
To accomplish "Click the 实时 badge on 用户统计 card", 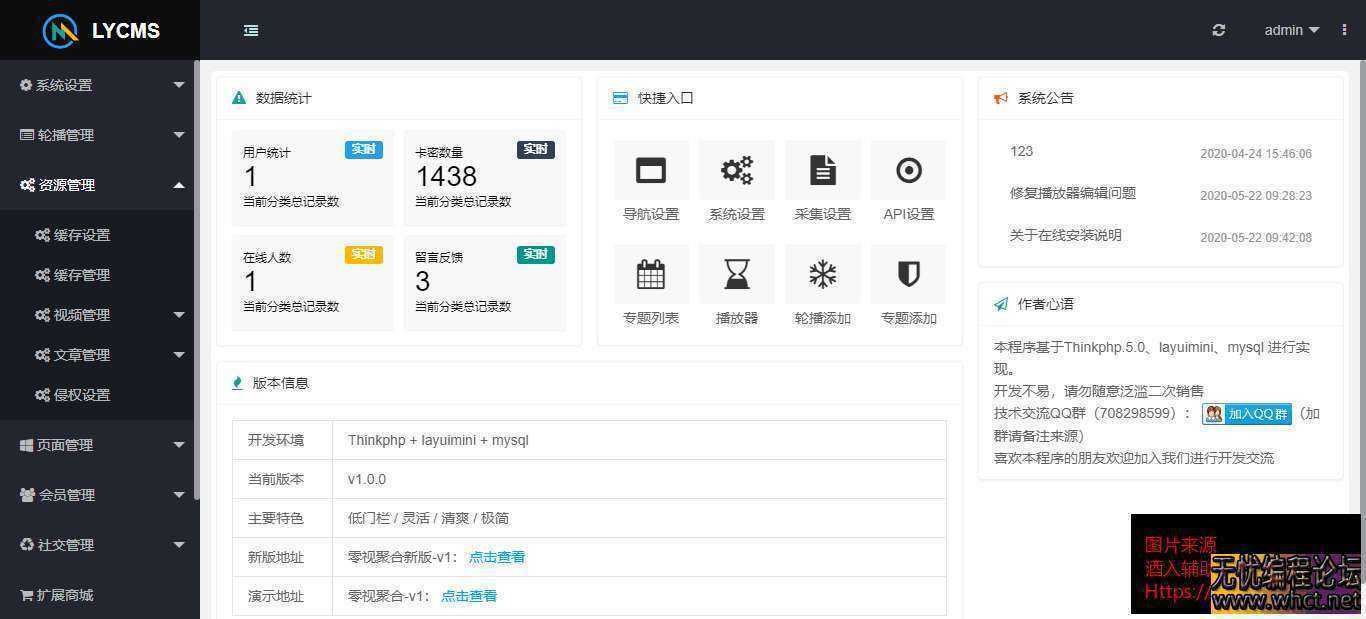I will (363, 148).
